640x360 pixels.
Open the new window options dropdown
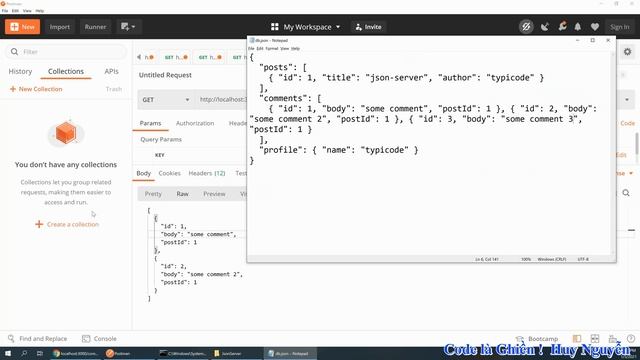[x=128, y=27]
